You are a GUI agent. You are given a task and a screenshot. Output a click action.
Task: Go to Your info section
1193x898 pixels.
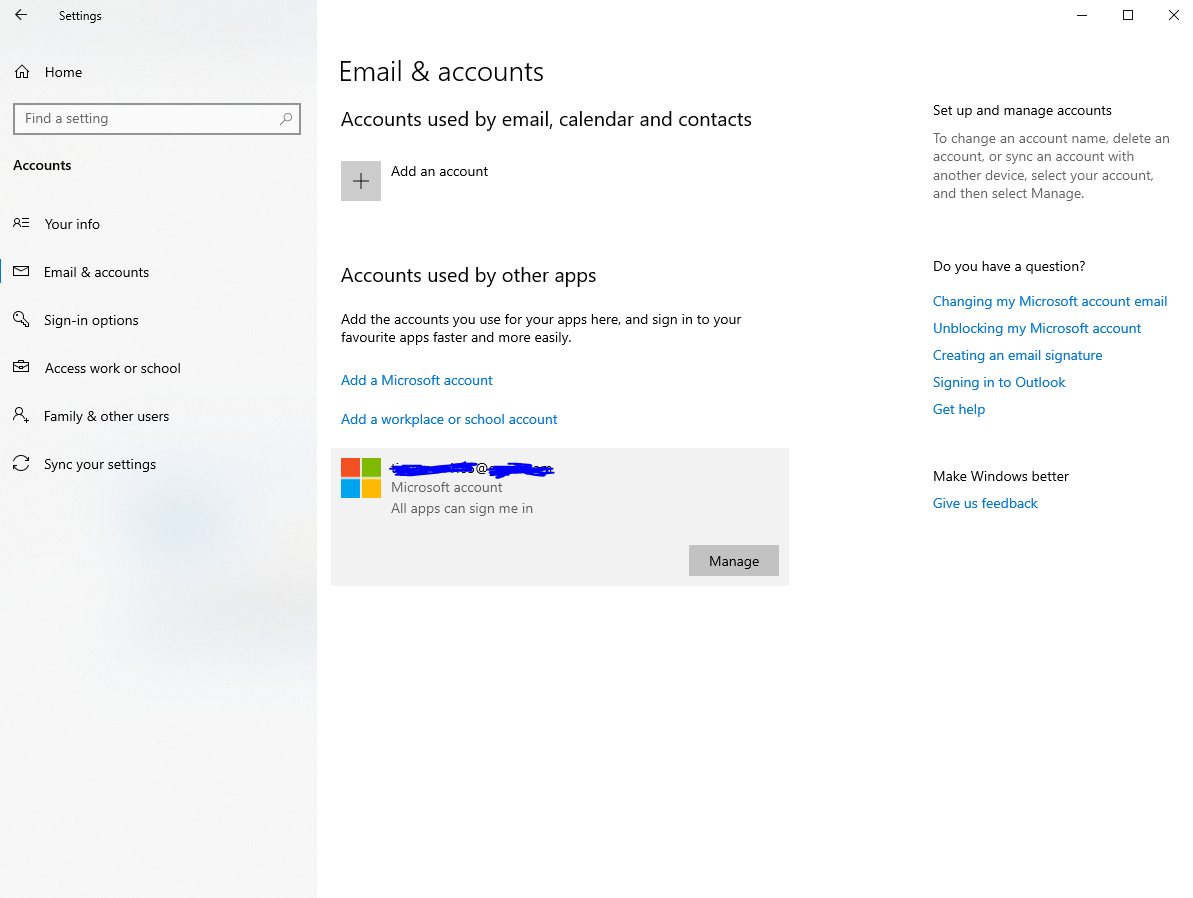click(x=158, y=224)
